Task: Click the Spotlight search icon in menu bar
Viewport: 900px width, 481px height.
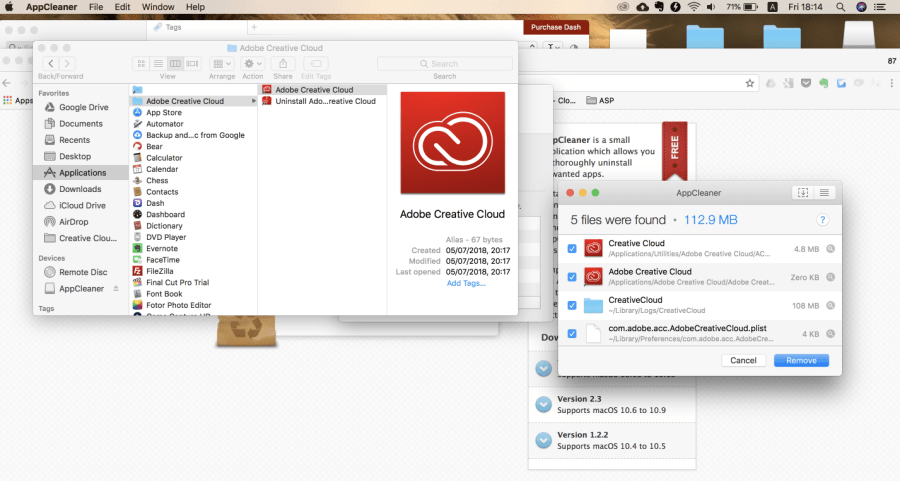Action: click(x=840, y=7)
